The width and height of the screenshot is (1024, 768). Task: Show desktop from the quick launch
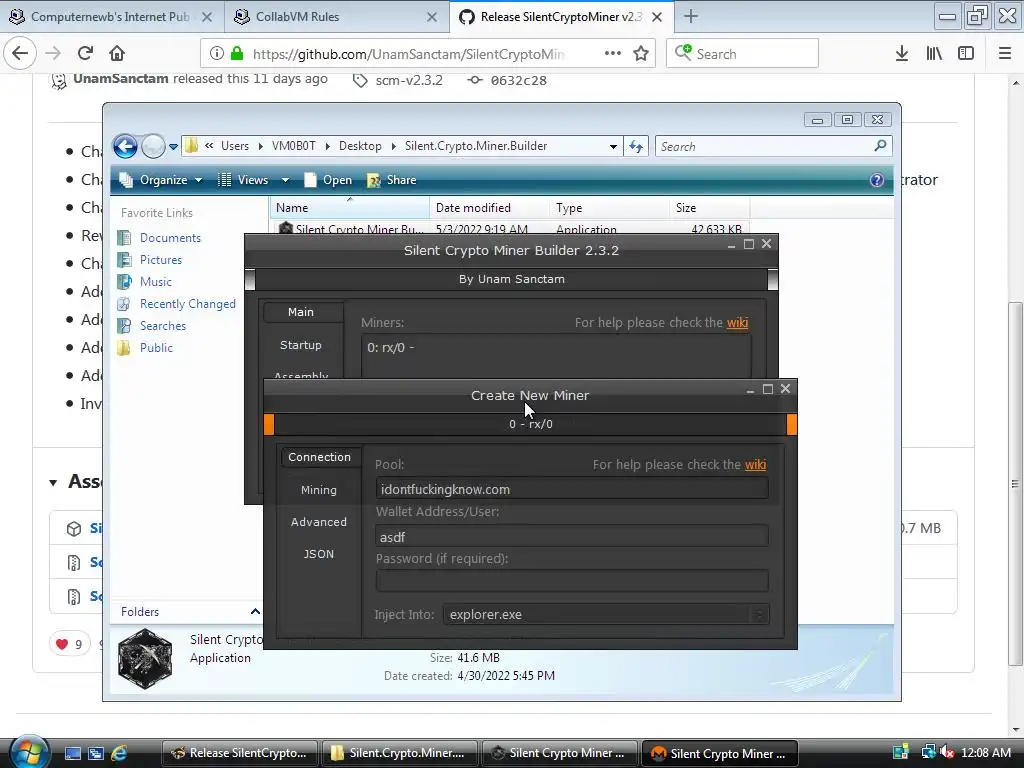point(72,753)
